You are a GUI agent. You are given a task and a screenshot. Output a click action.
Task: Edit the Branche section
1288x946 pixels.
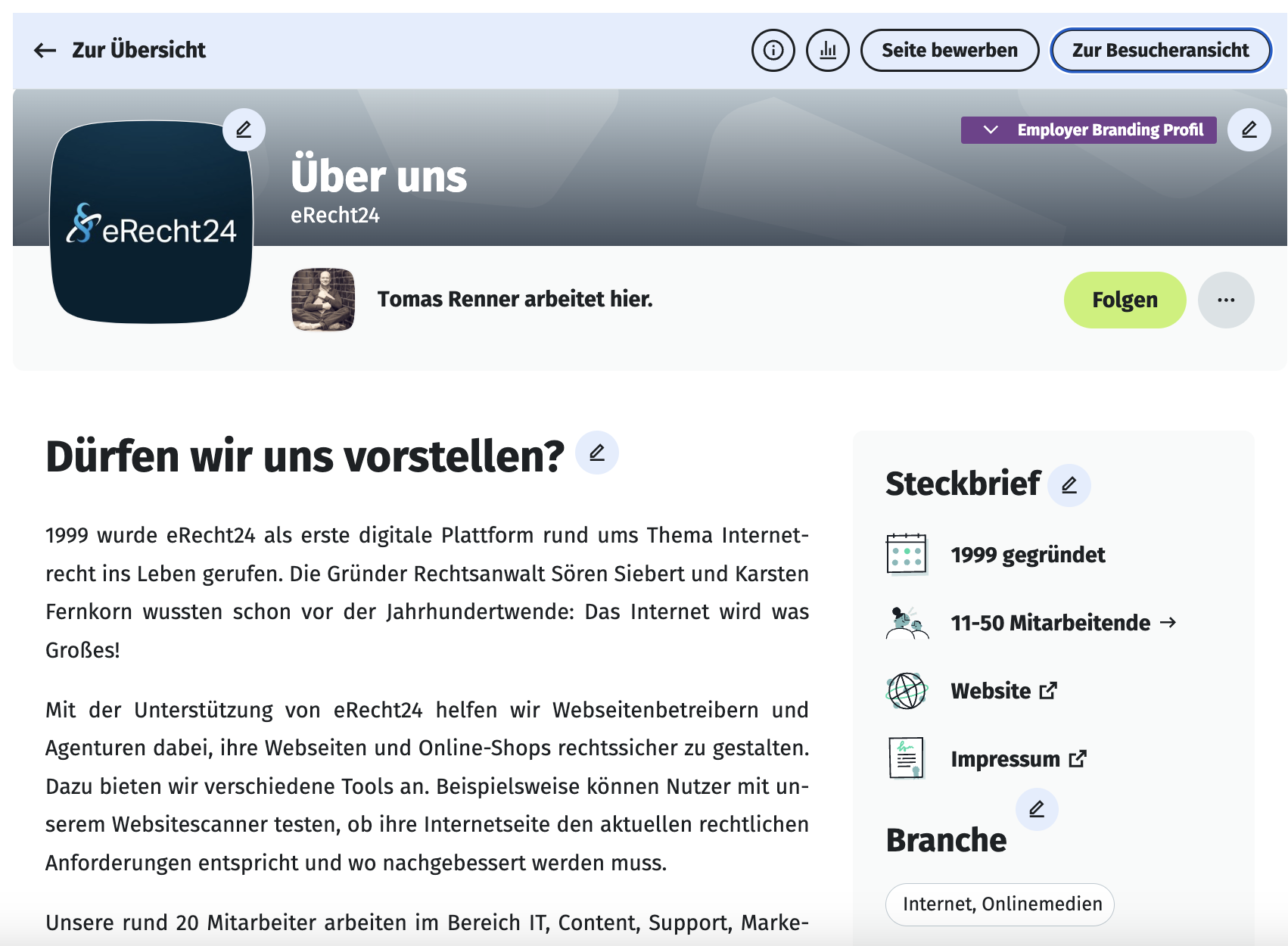[x=1037, y=810]
